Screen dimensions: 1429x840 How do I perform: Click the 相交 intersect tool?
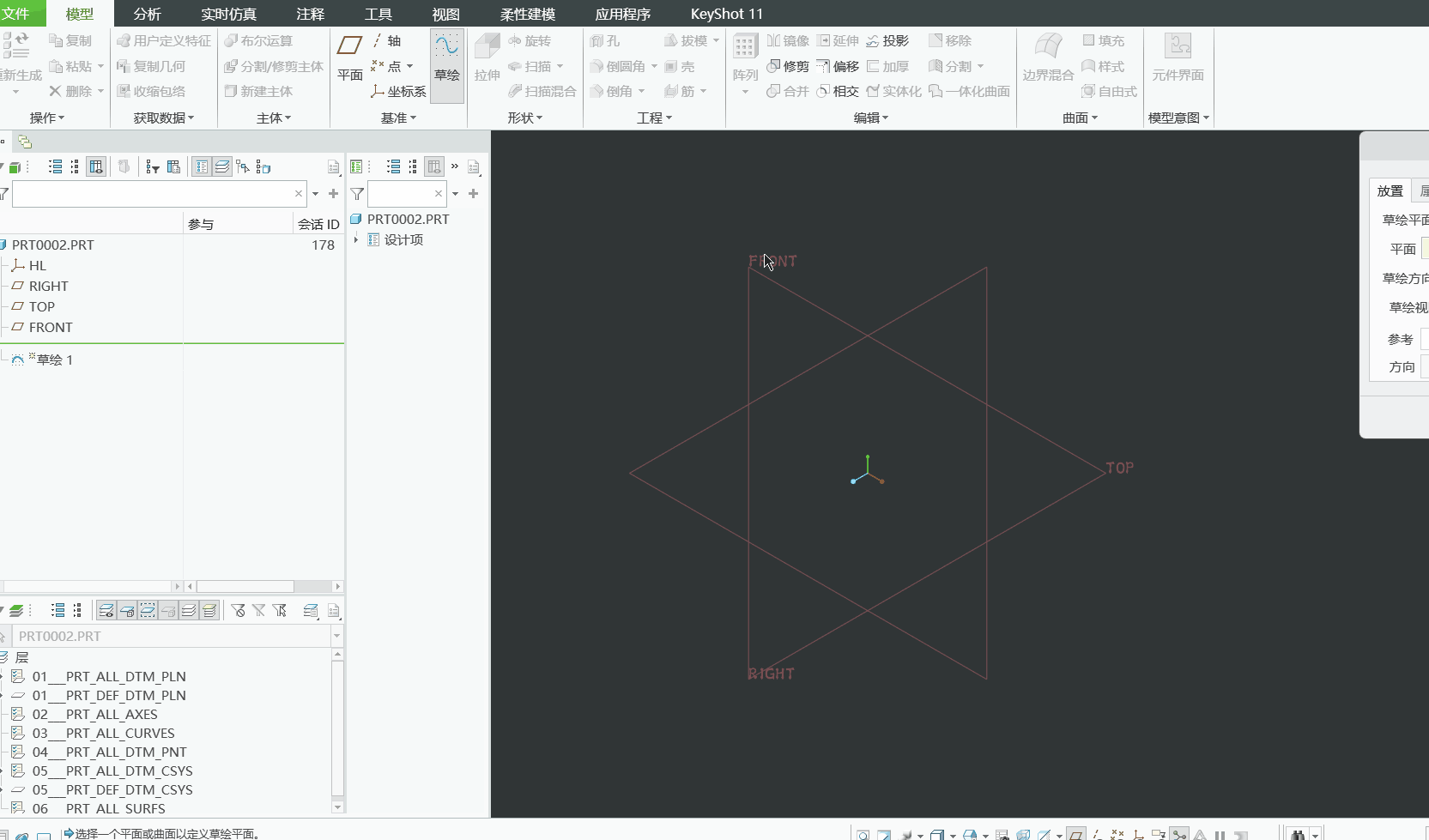(x=838, y=91)
